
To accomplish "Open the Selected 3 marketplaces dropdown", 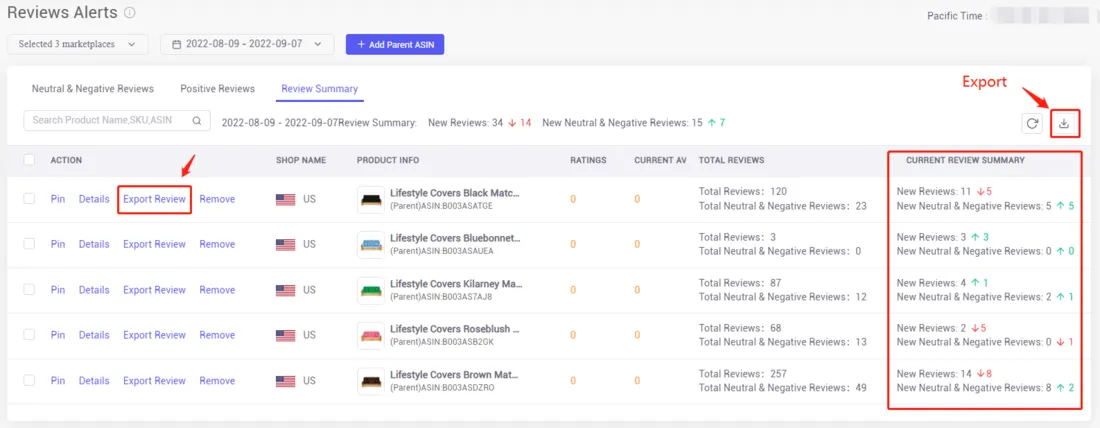I will click(78, 44).
